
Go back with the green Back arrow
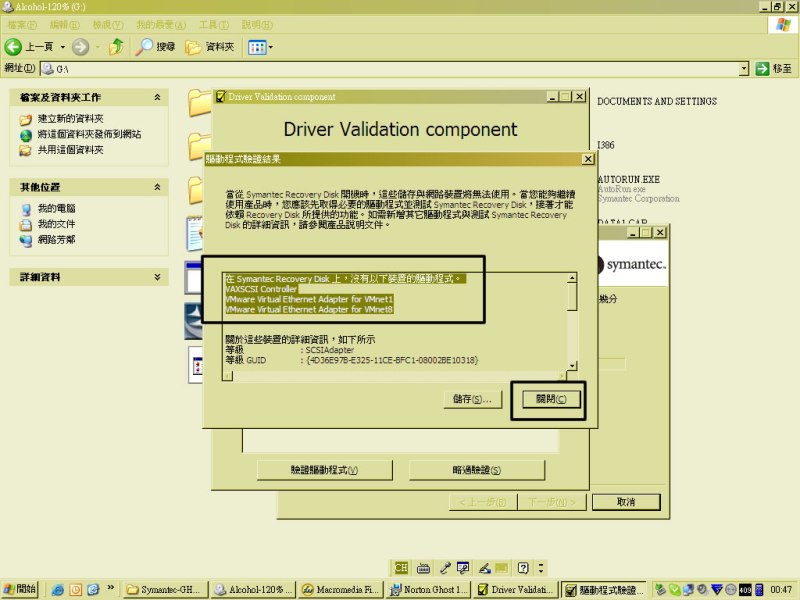[13, 47]
